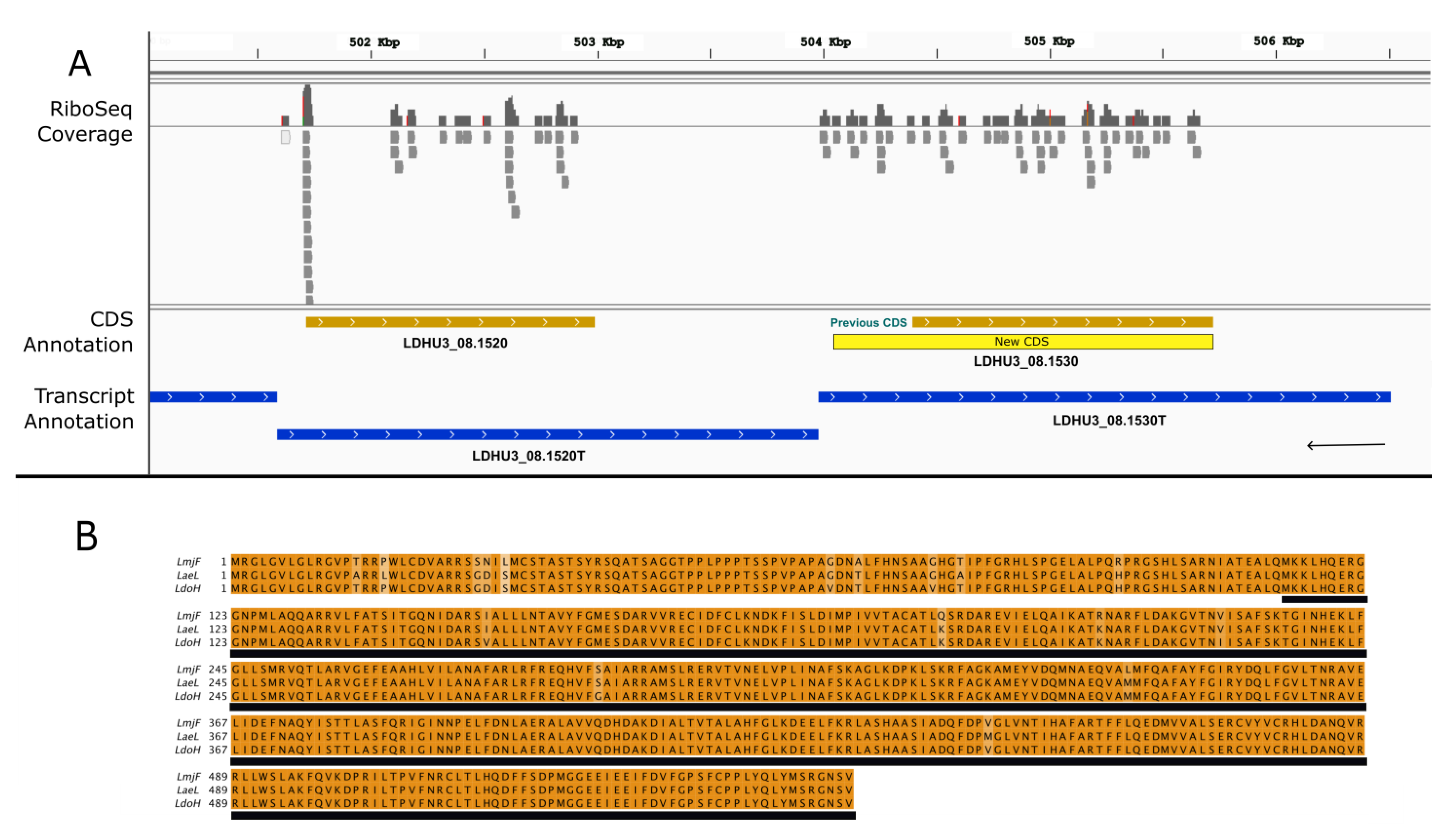This screenshot has height=834, width=1456.
Task: Click the 506 Kbp ruler label
Action: click(1278, 41)
